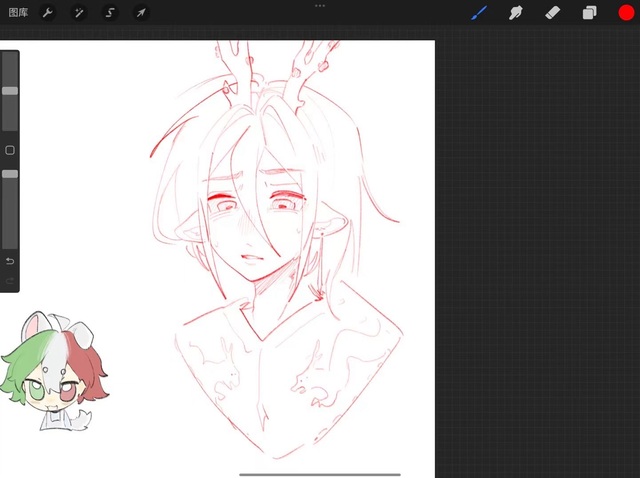Click the brush opacity slider handle

pos(10,174)
